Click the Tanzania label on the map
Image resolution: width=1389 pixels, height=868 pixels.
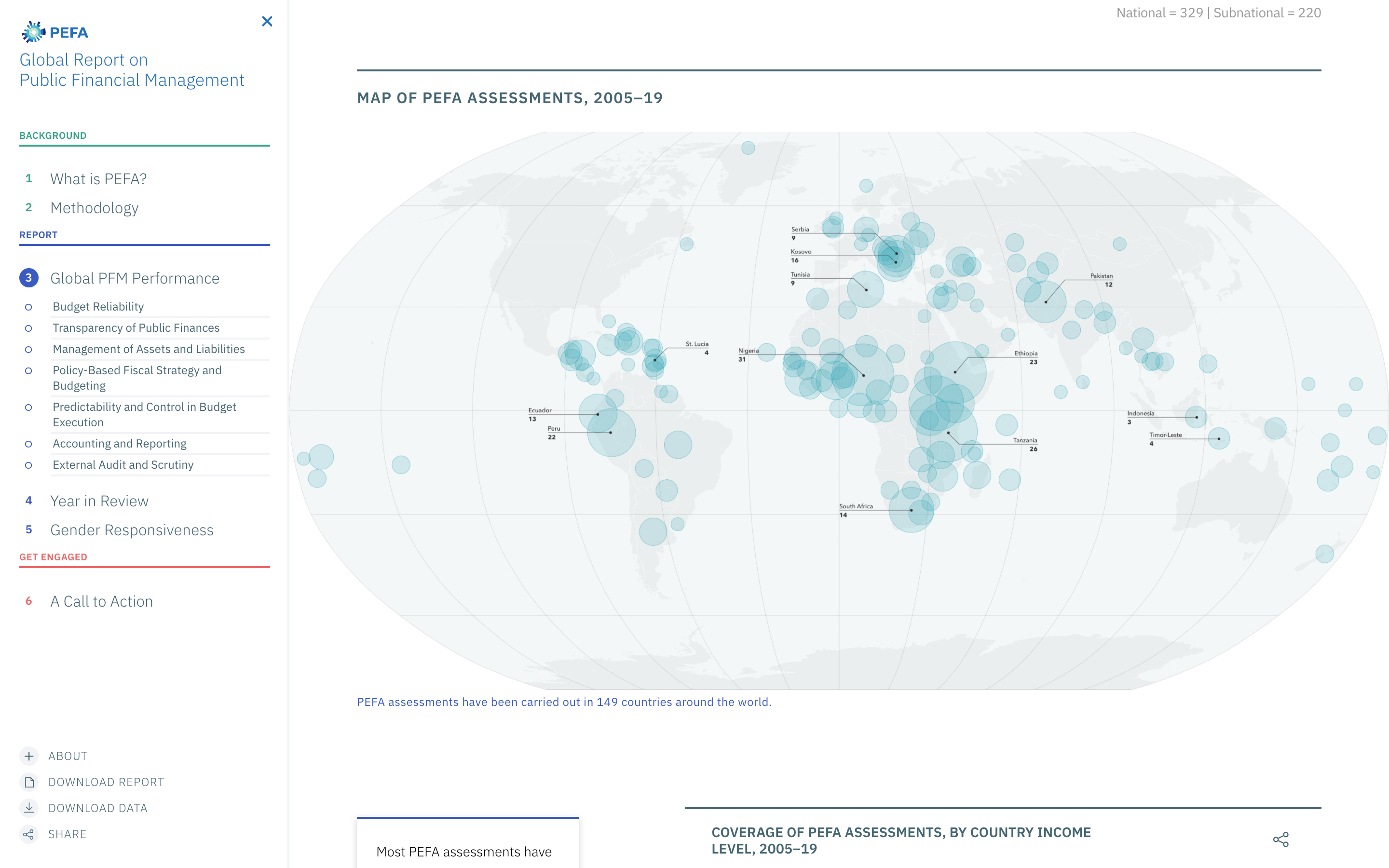pos(1025,440)
